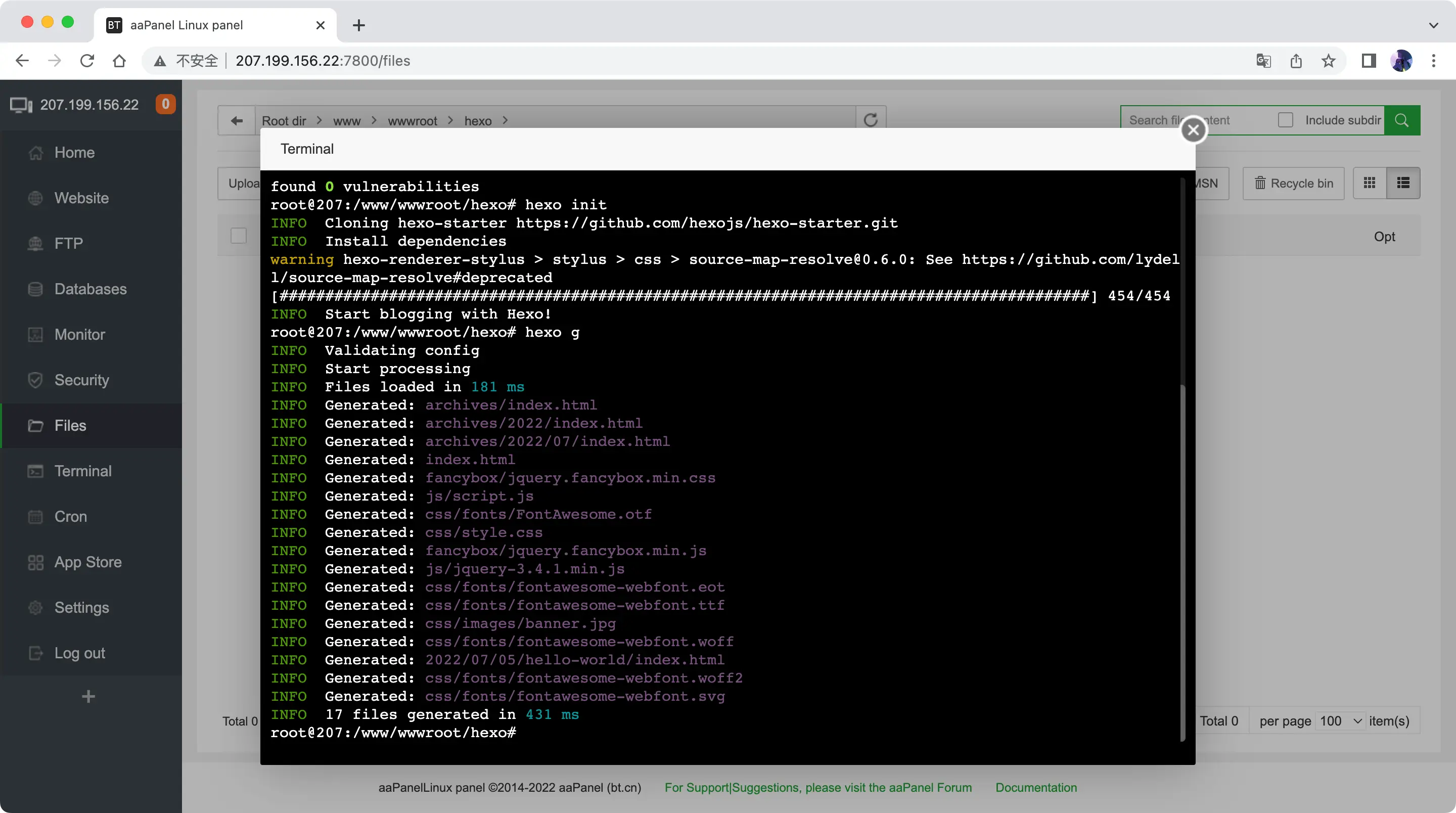Click the server monitor icon beside IP
This screenshot has height=813, width=1456.
coord(21,105)
